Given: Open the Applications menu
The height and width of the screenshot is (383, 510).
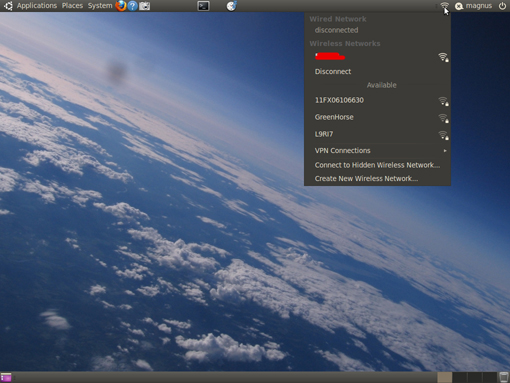Looking at the screenshot, I should pyautogui.click(x=37, y=6).
